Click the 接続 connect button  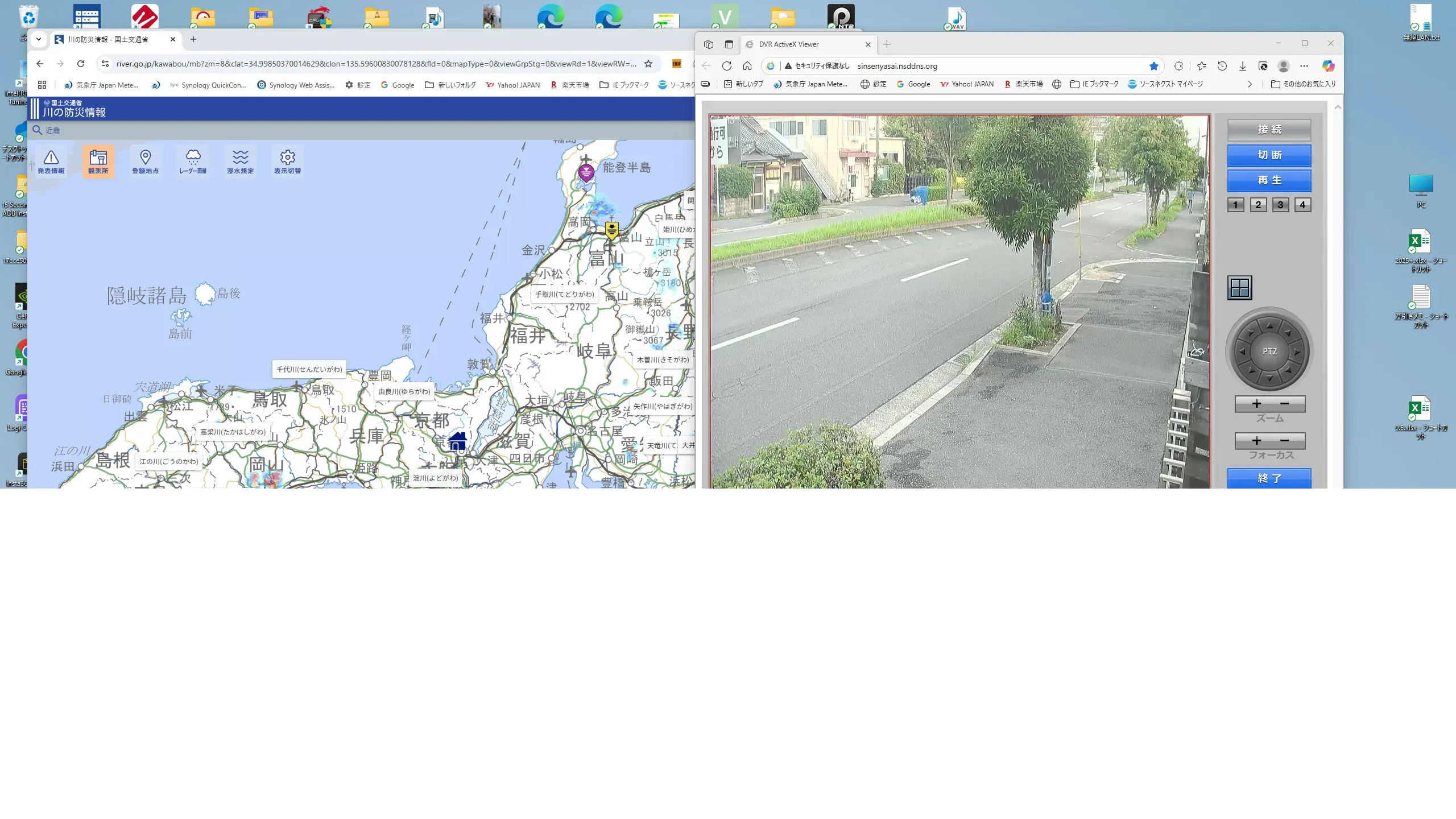(x=1269, y=130)
